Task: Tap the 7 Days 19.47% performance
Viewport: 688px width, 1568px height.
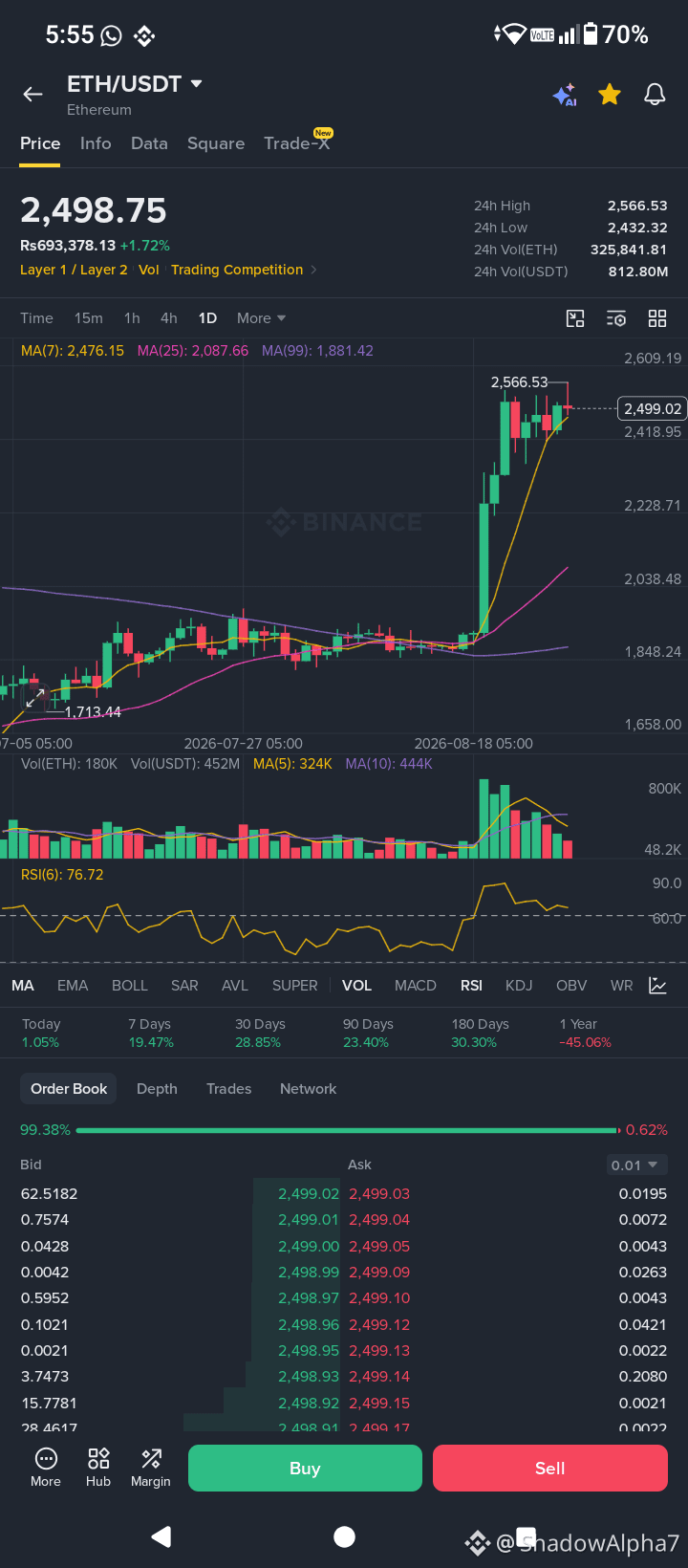Action: point(151,1033)
